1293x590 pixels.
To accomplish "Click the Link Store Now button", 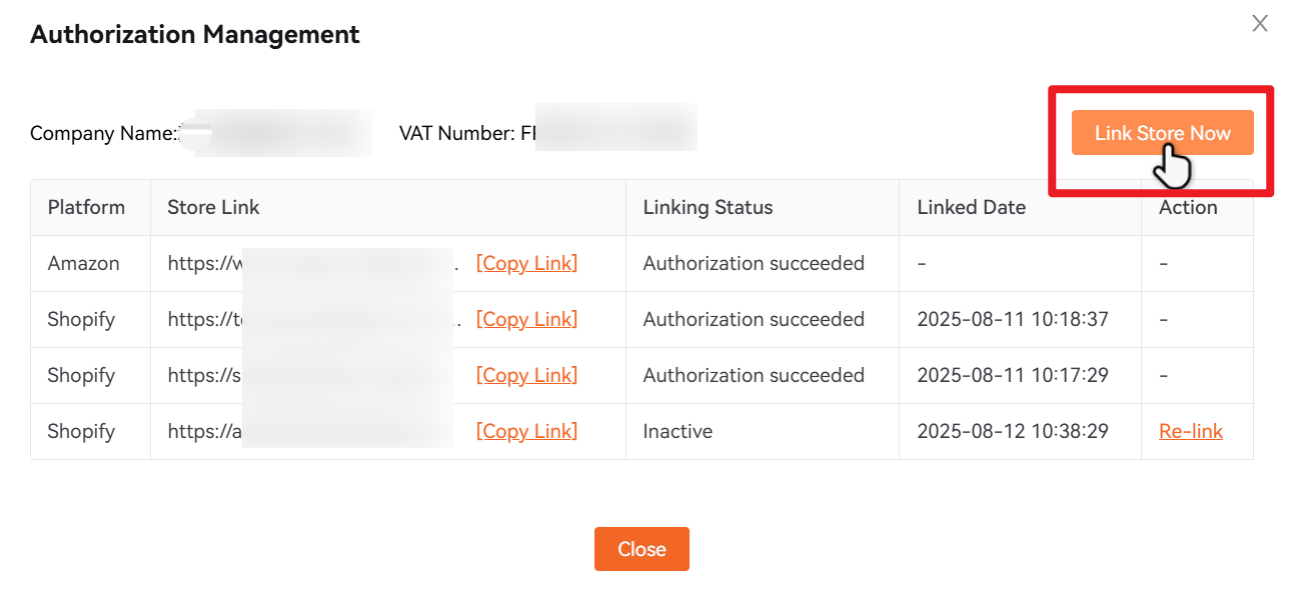I will click(x=1161, y=132).
